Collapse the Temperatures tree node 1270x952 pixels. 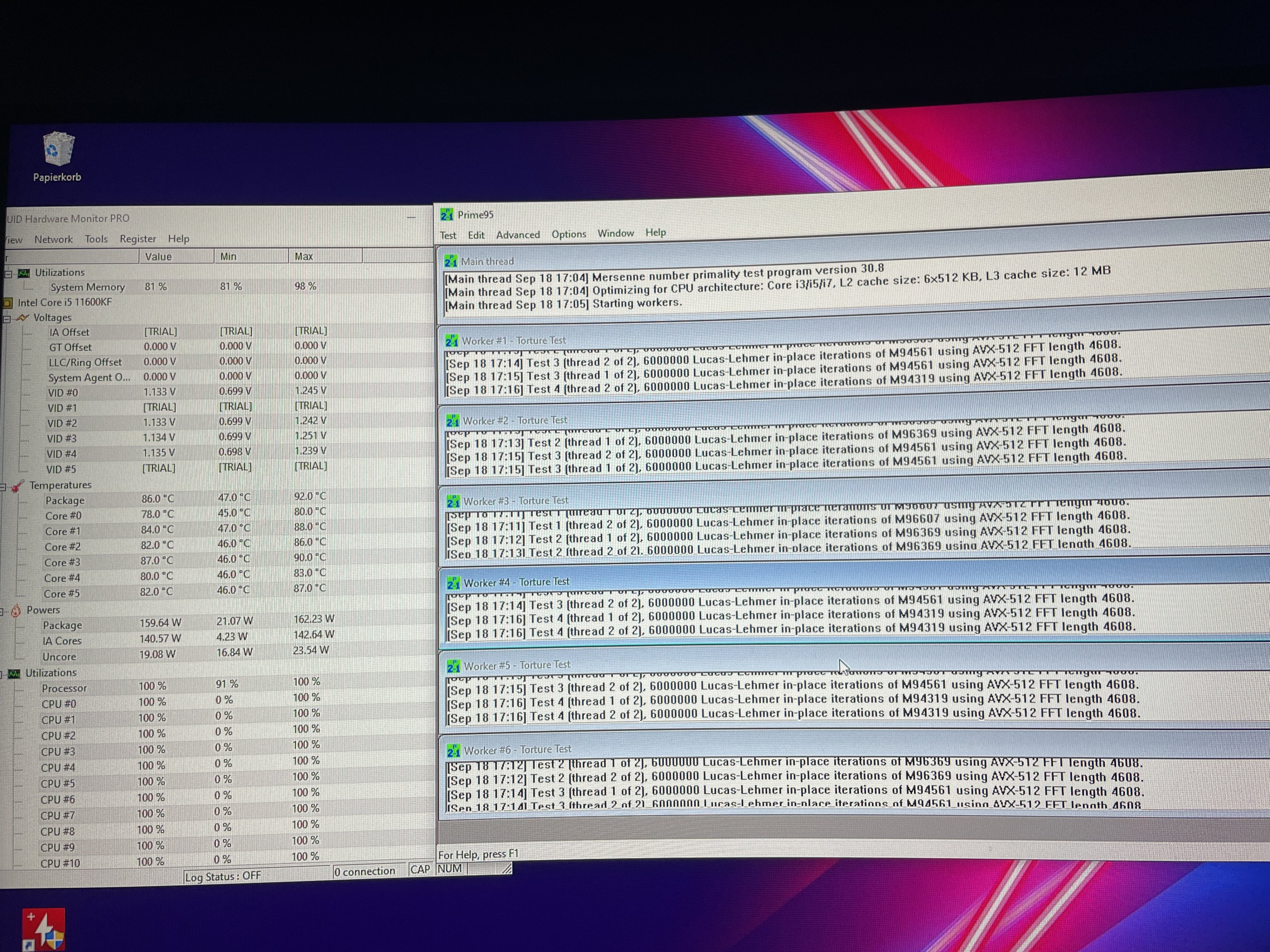click(x=3, y=487)
